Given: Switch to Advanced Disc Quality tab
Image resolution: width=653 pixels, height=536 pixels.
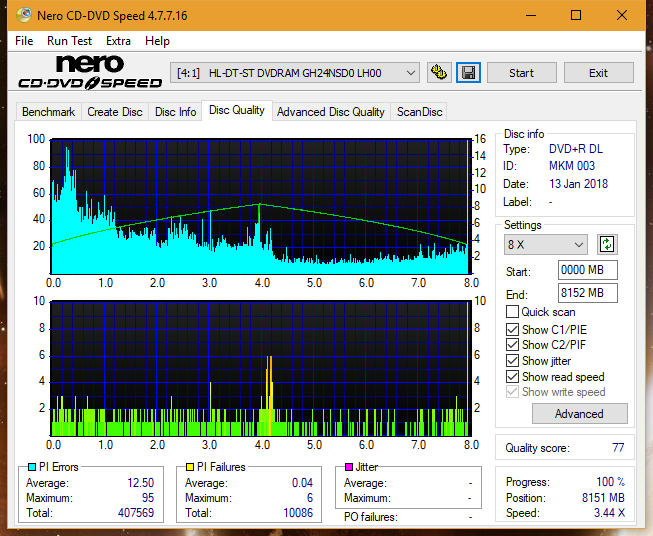Looking at the screenshot, I should pos(331,112).
